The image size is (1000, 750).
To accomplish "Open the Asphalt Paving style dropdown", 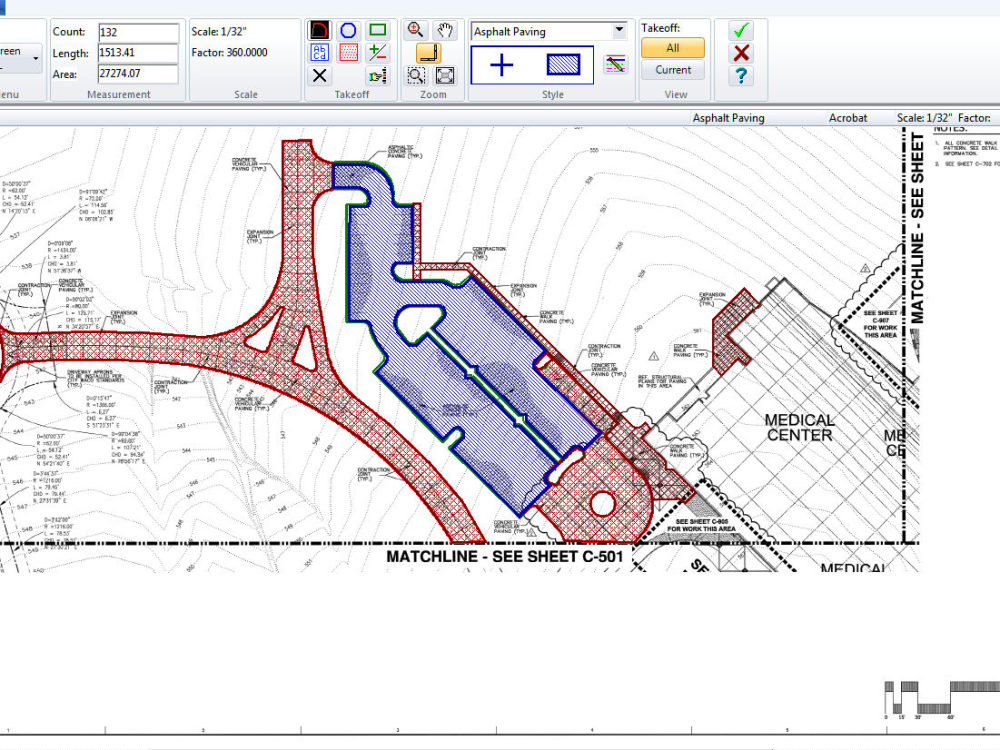I will (619, 31).
